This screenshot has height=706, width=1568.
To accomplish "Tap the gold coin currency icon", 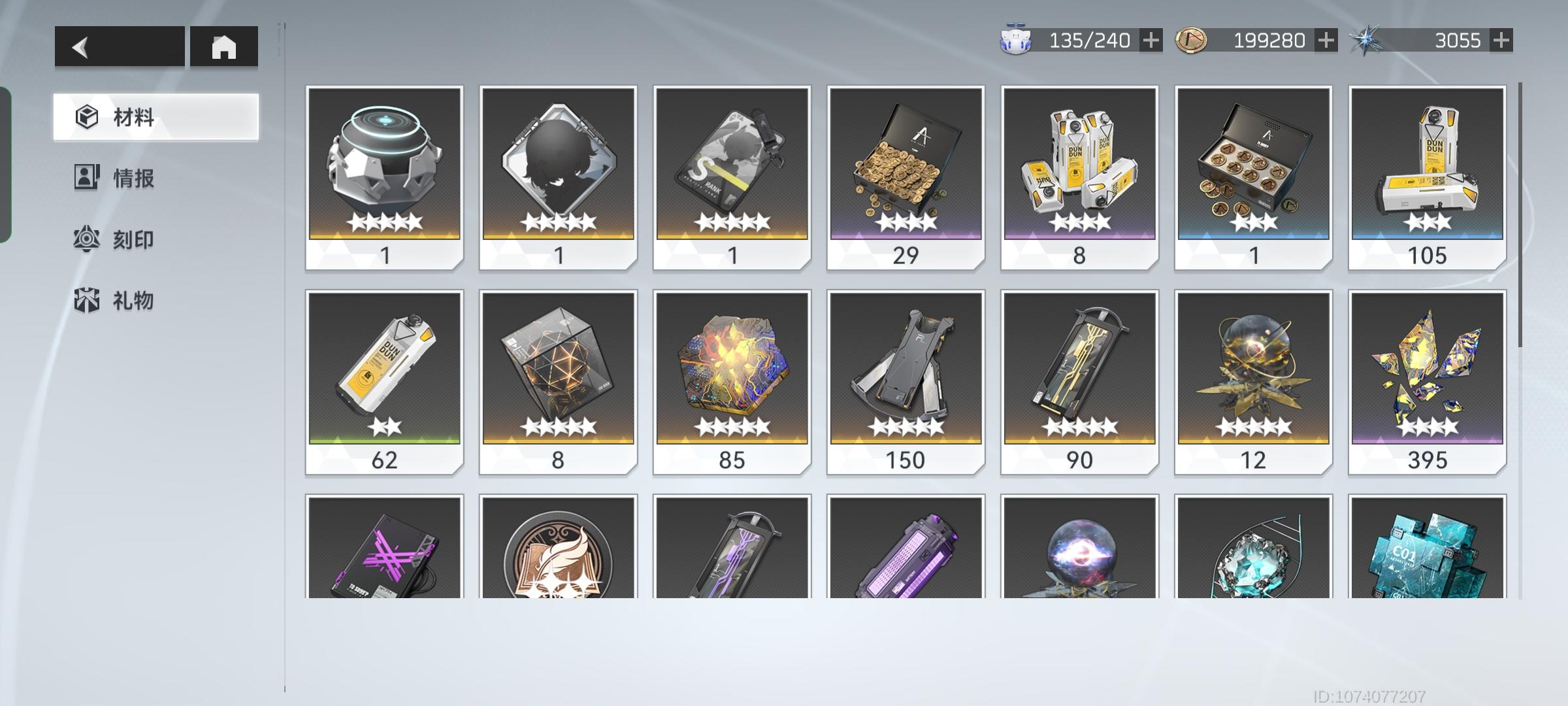I will (x=1191, y=41).
